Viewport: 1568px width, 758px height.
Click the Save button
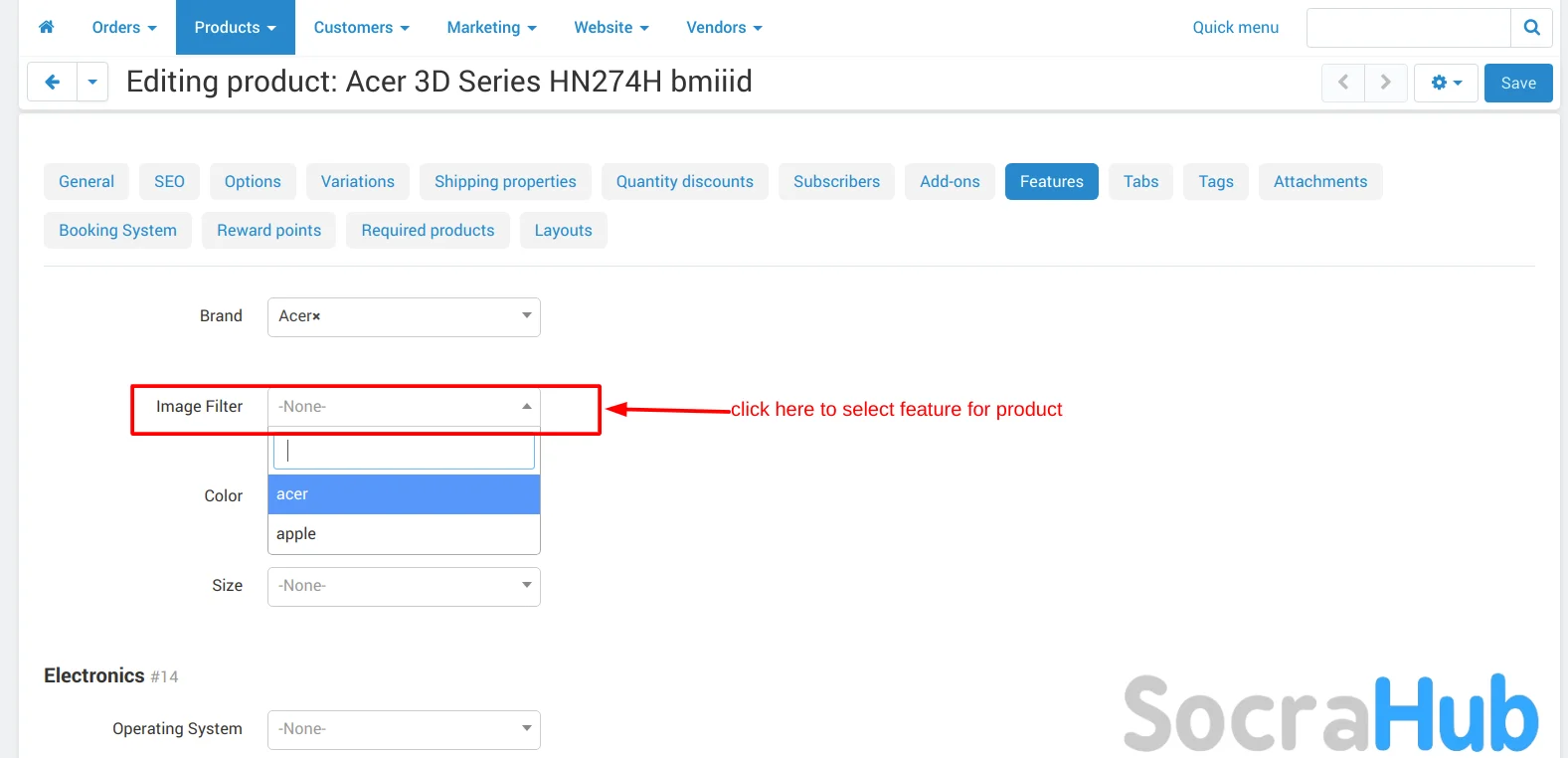point(1517,84)
